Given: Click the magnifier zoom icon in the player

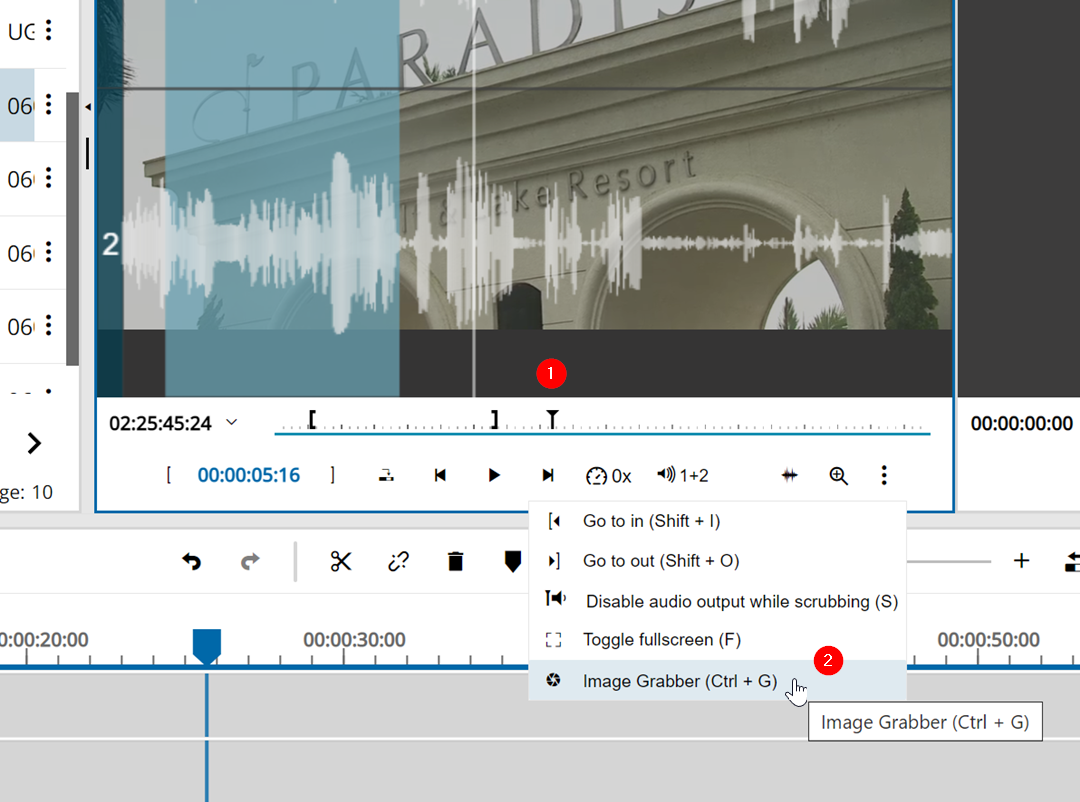Looking at the screenshot, I should point(838,476).
